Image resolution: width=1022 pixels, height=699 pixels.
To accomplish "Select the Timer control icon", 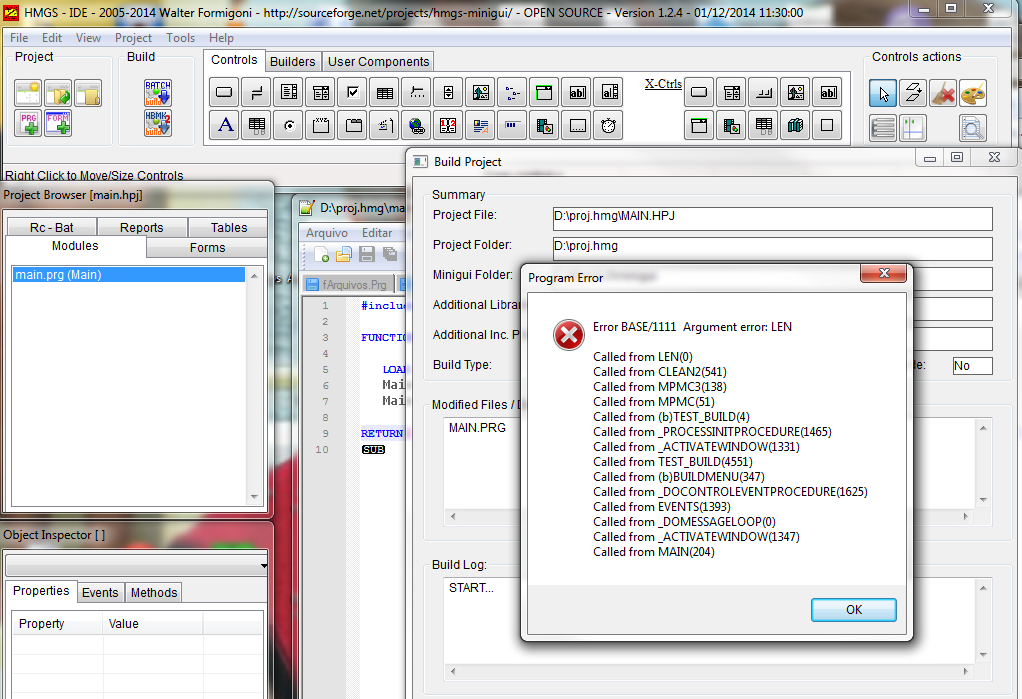I will [x=608, y=126].
